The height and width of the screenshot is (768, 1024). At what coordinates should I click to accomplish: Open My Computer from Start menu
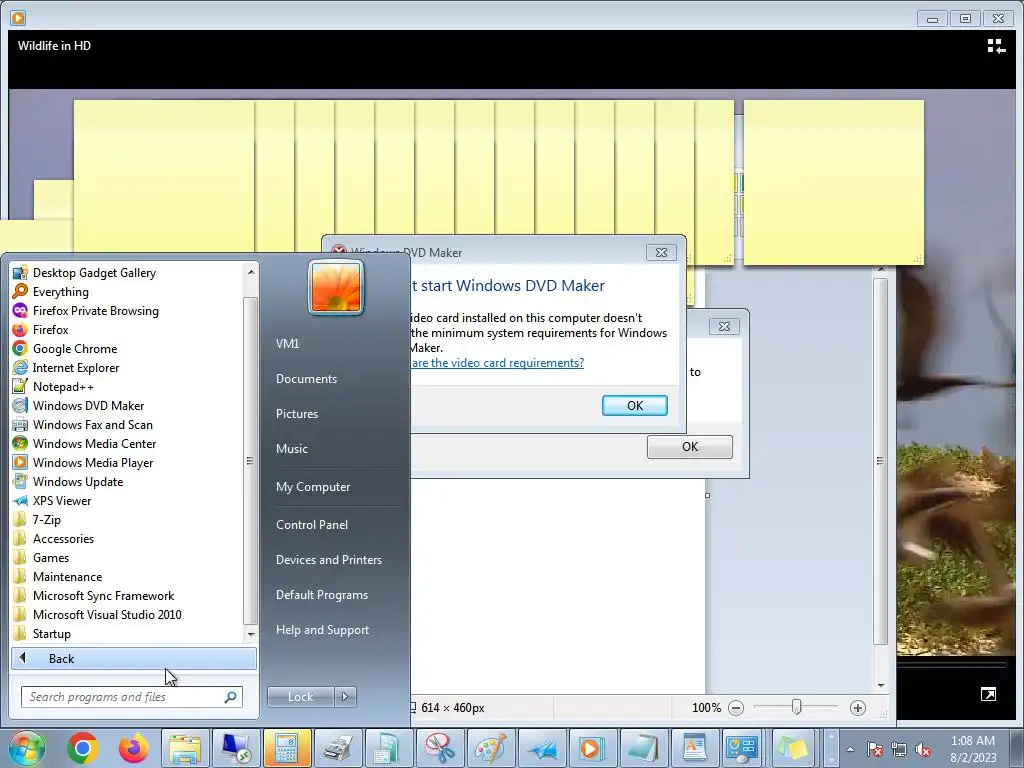[x=313, y=487]
